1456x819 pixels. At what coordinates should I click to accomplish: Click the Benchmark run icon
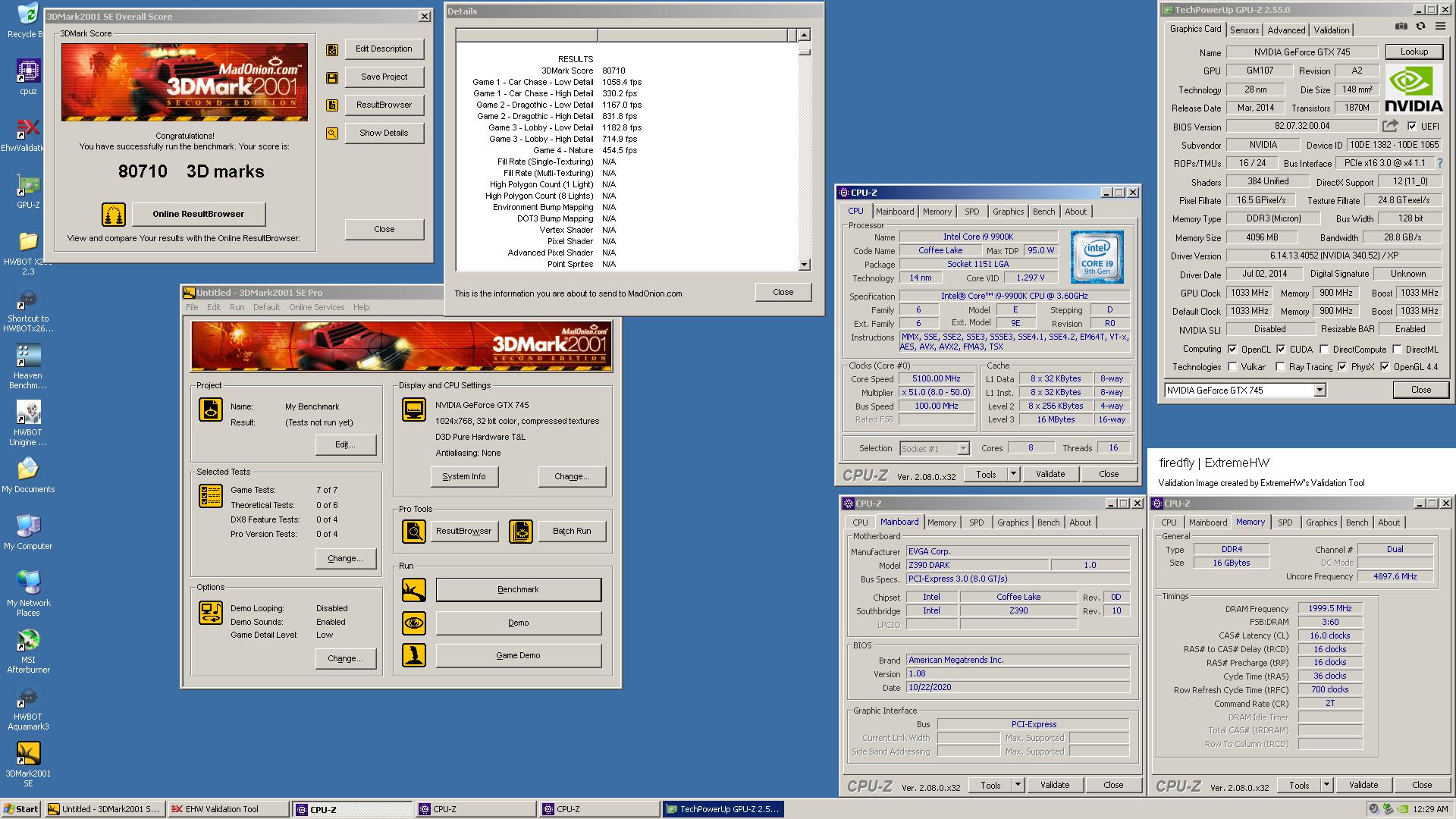[x=414, y=590]
